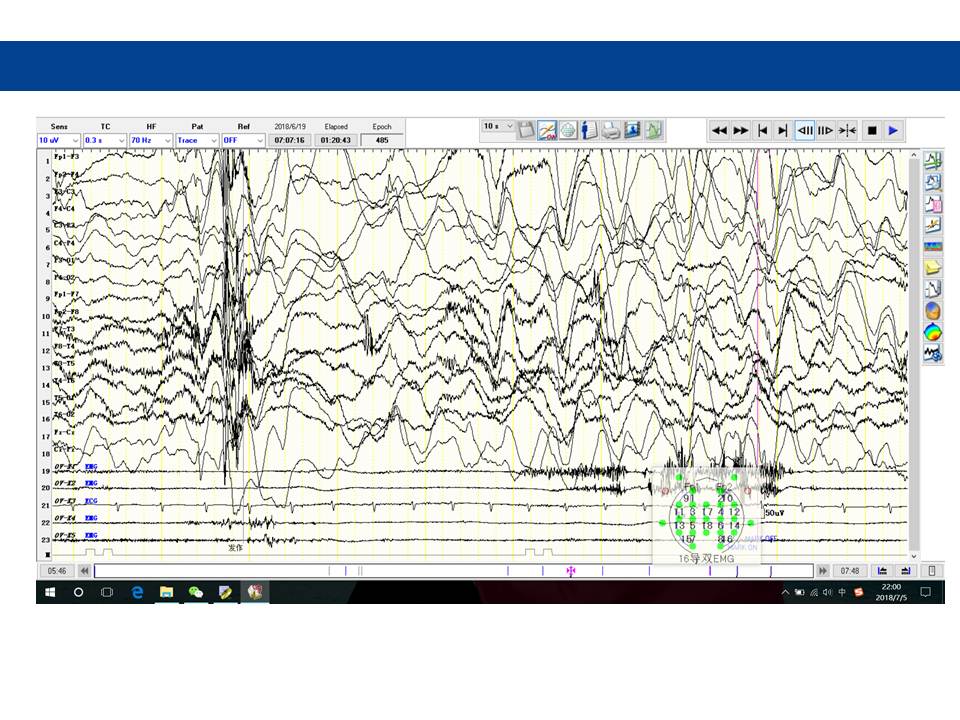Viewport: 960px width, 720px height.
Task: Open the TC time constant dropdown
Action: click(x=105, y=140)
